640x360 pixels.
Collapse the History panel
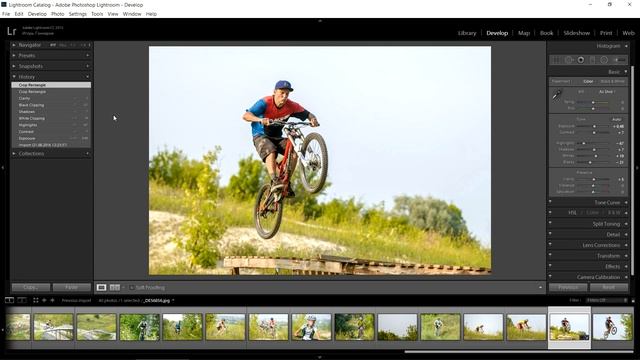[14, 76]
